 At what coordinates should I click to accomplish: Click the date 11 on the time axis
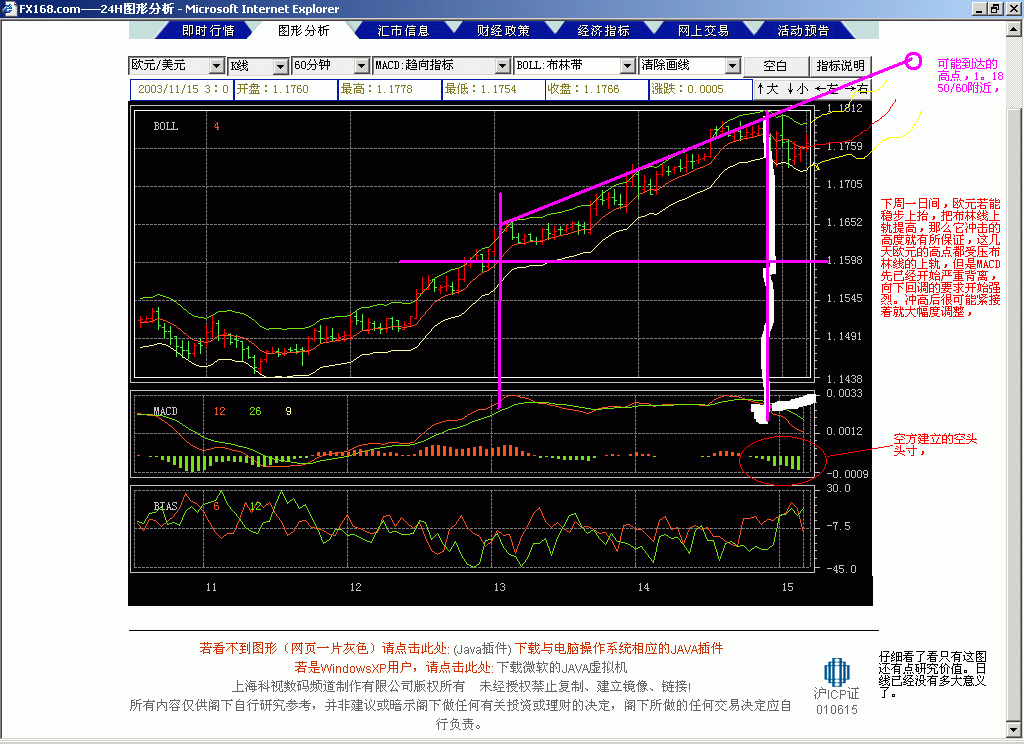[212, 587]
